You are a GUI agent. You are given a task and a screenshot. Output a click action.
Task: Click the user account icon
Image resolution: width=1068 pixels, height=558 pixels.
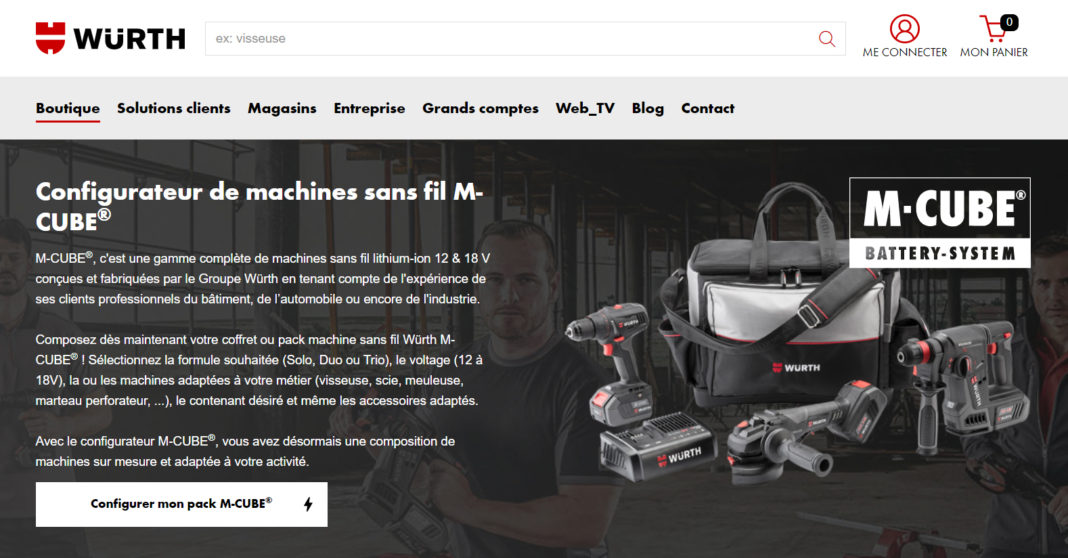(905, 29)
